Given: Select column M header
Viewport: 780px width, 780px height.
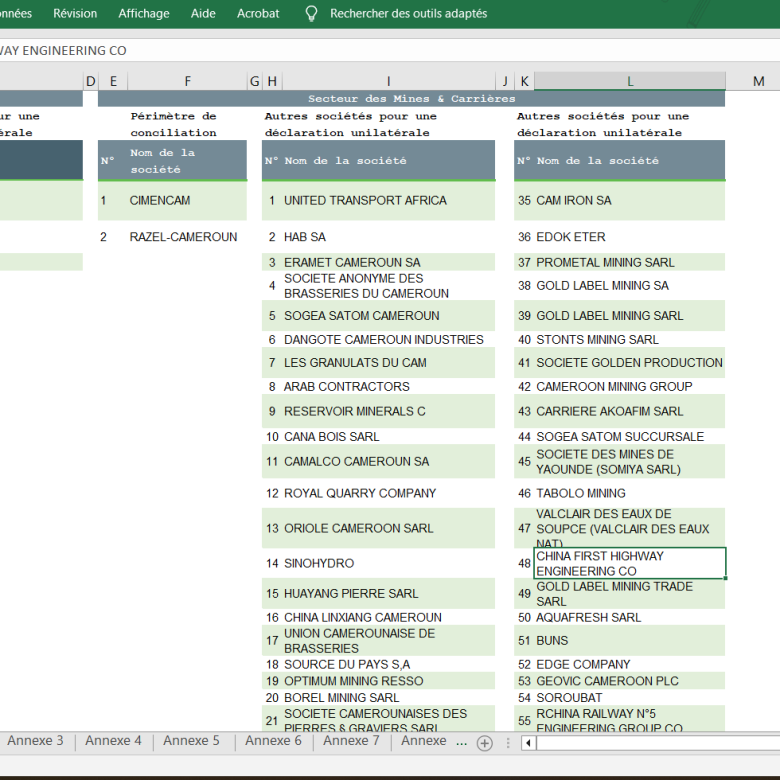Looking at the screenshot, I should 758,81.
